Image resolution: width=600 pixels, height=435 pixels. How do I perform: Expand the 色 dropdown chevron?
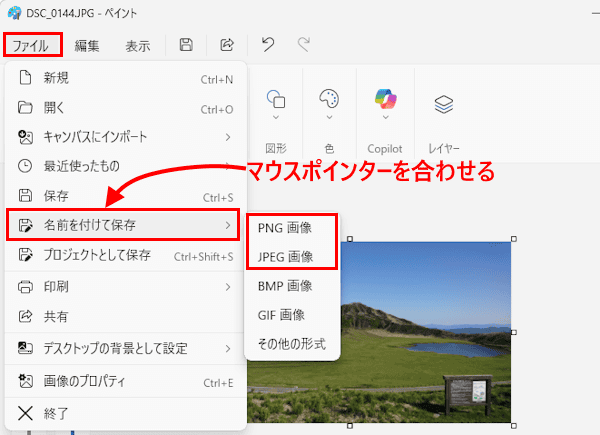pos(329,117)
